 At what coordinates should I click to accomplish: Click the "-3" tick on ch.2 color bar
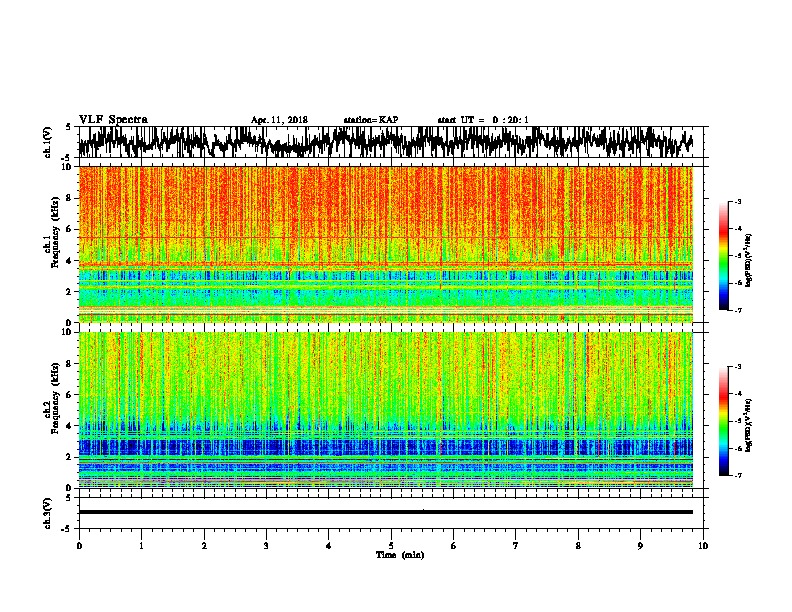pyautogui.click(x=737, y=367)
